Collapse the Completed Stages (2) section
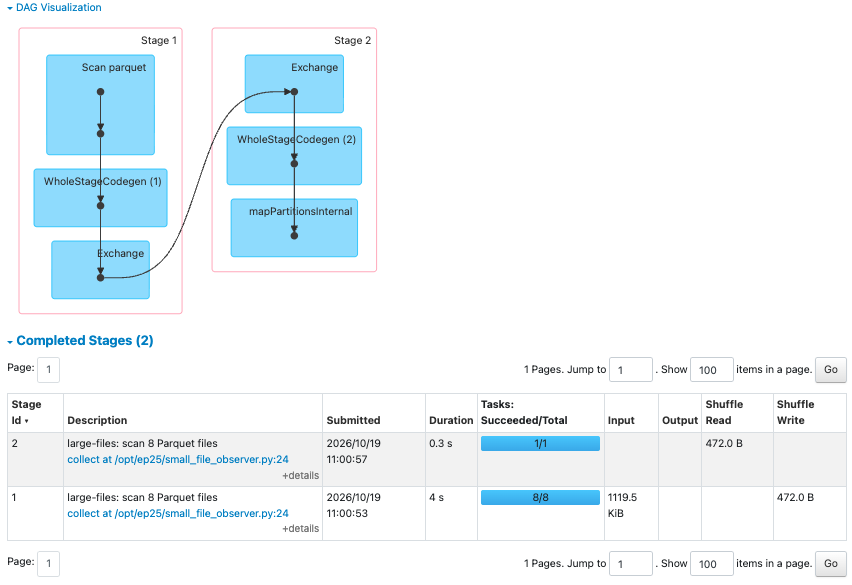The width and height of the screenshot is (852, 585). tap(80, 341)
